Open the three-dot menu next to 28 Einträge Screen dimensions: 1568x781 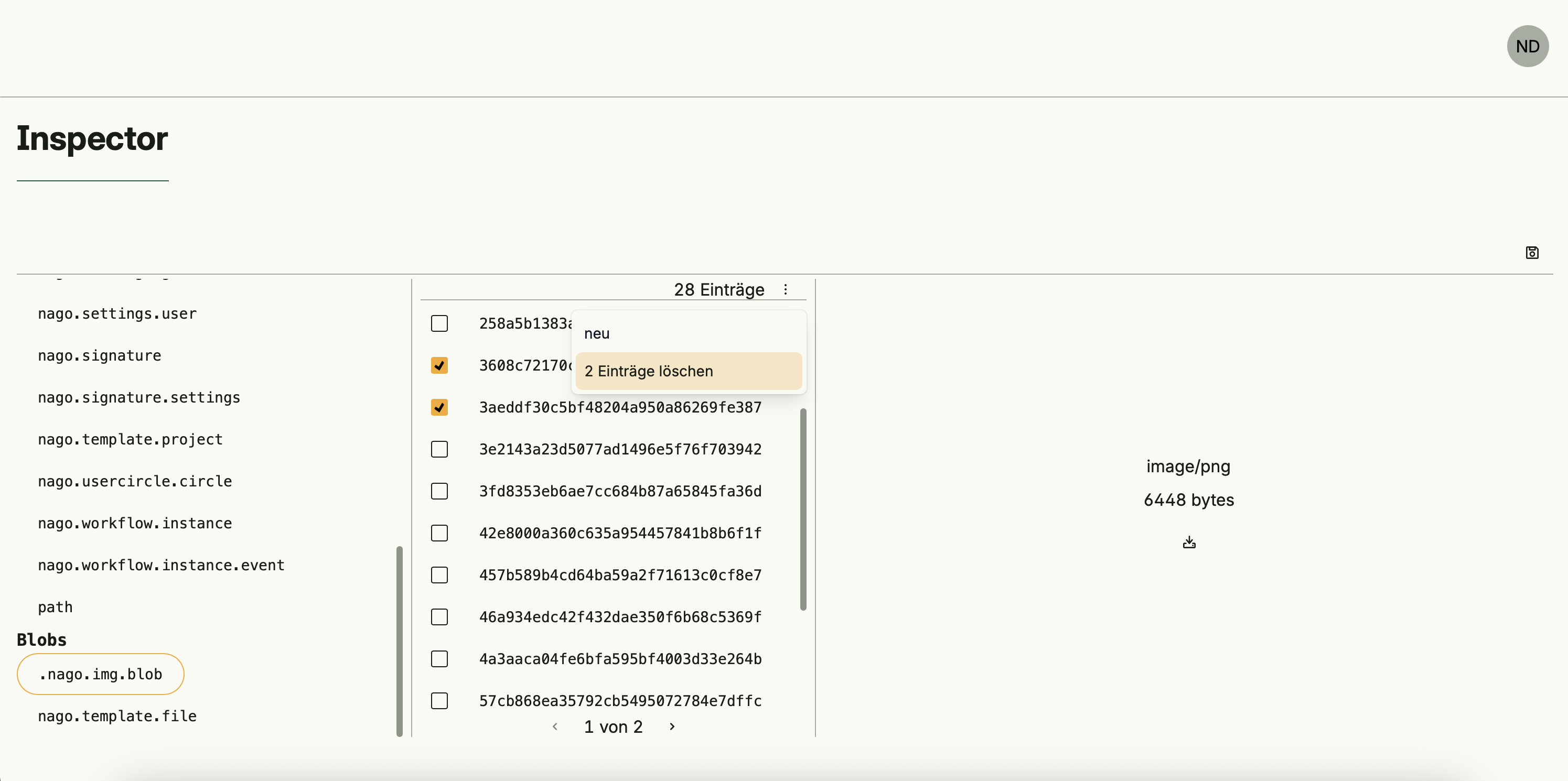pos(785,289)
